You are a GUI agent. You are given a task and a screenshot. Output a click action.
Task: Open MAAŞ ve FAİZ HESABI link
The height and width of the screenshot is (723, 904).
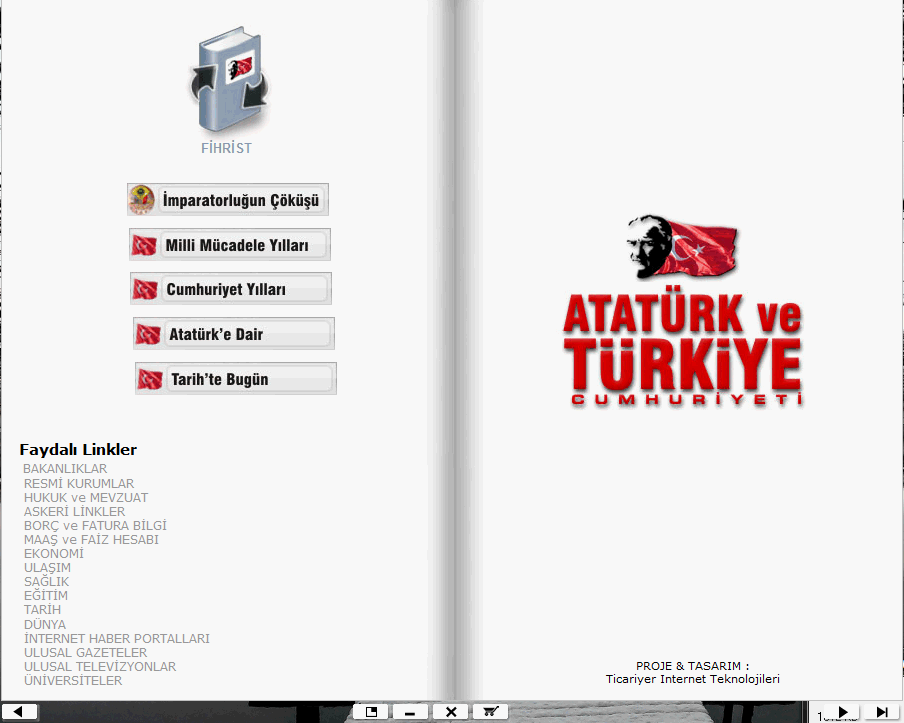click(91, 540)
